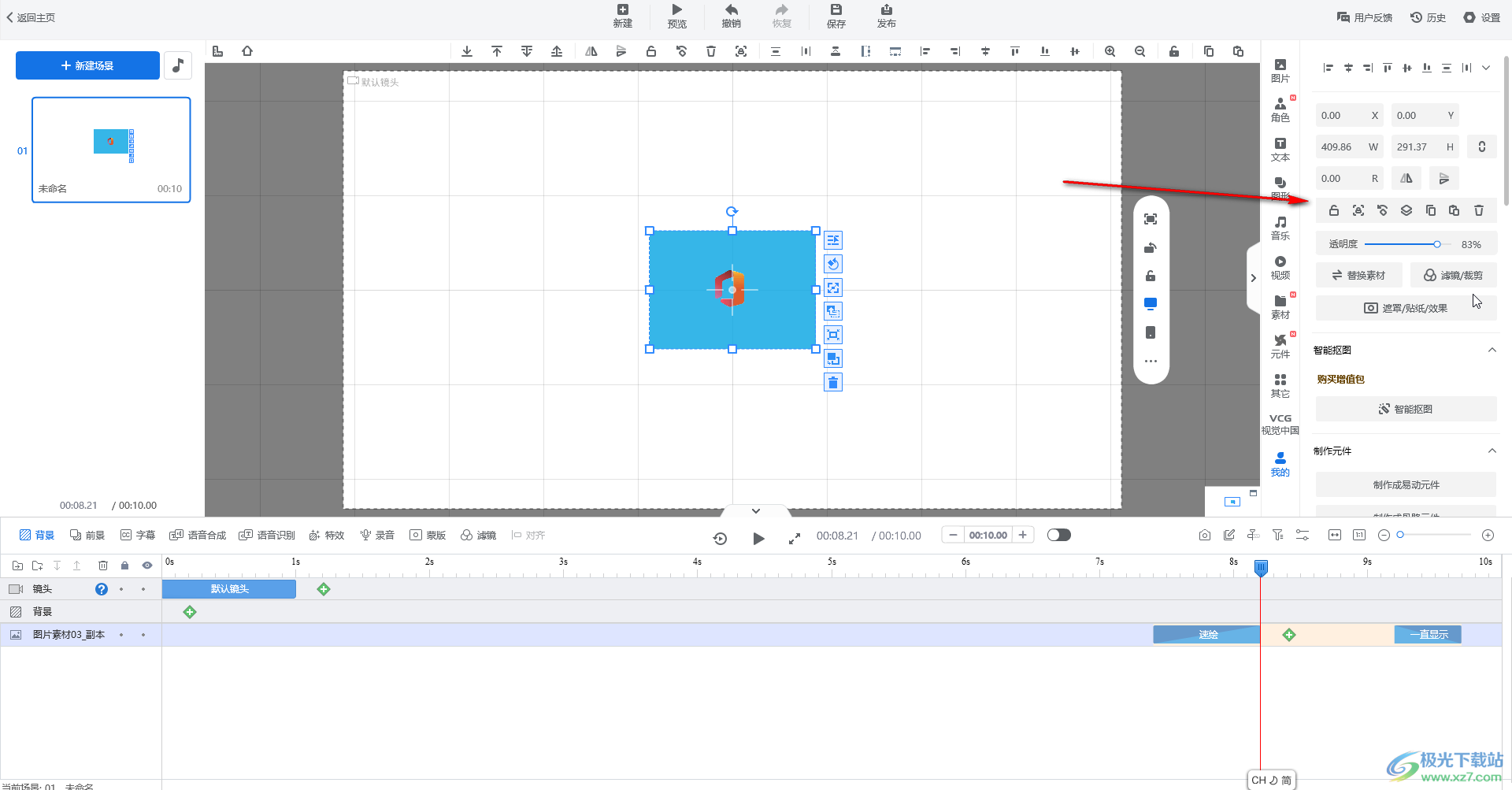
Task: Open the 我的 my assets panel
Action: coord(1280,465)
